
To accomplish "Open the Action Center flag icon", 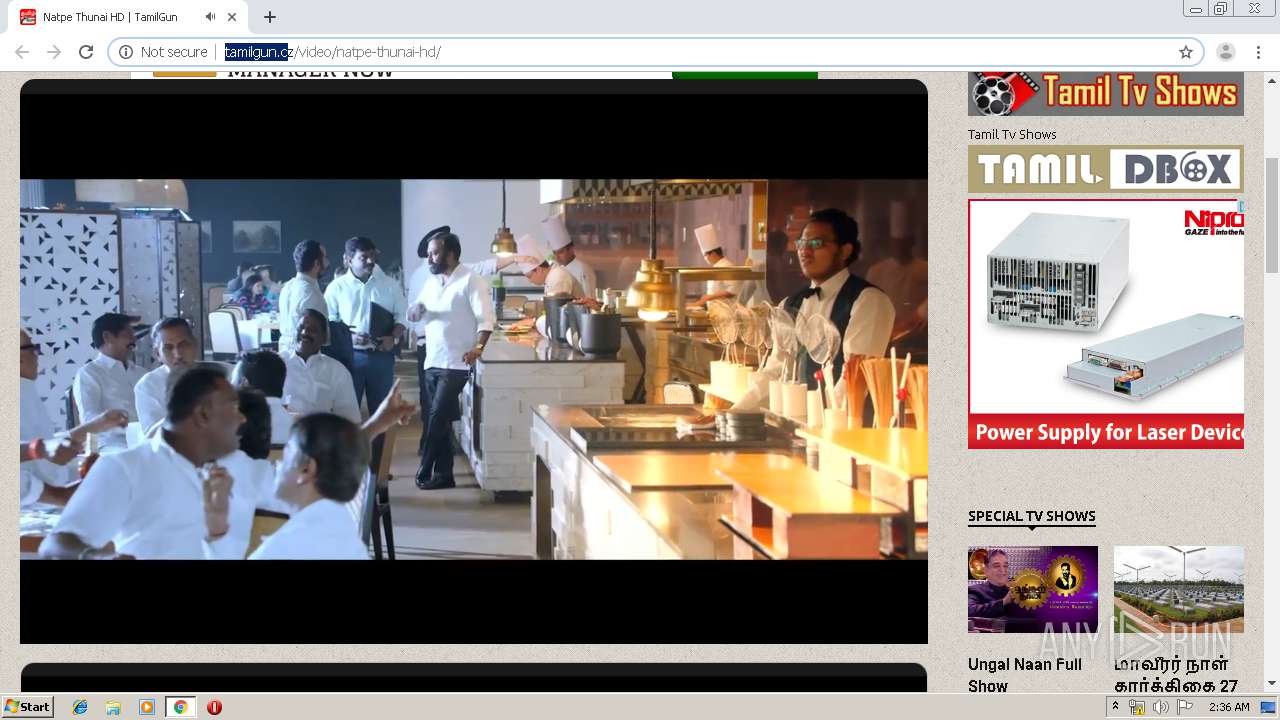I will tap(1185, 707).
